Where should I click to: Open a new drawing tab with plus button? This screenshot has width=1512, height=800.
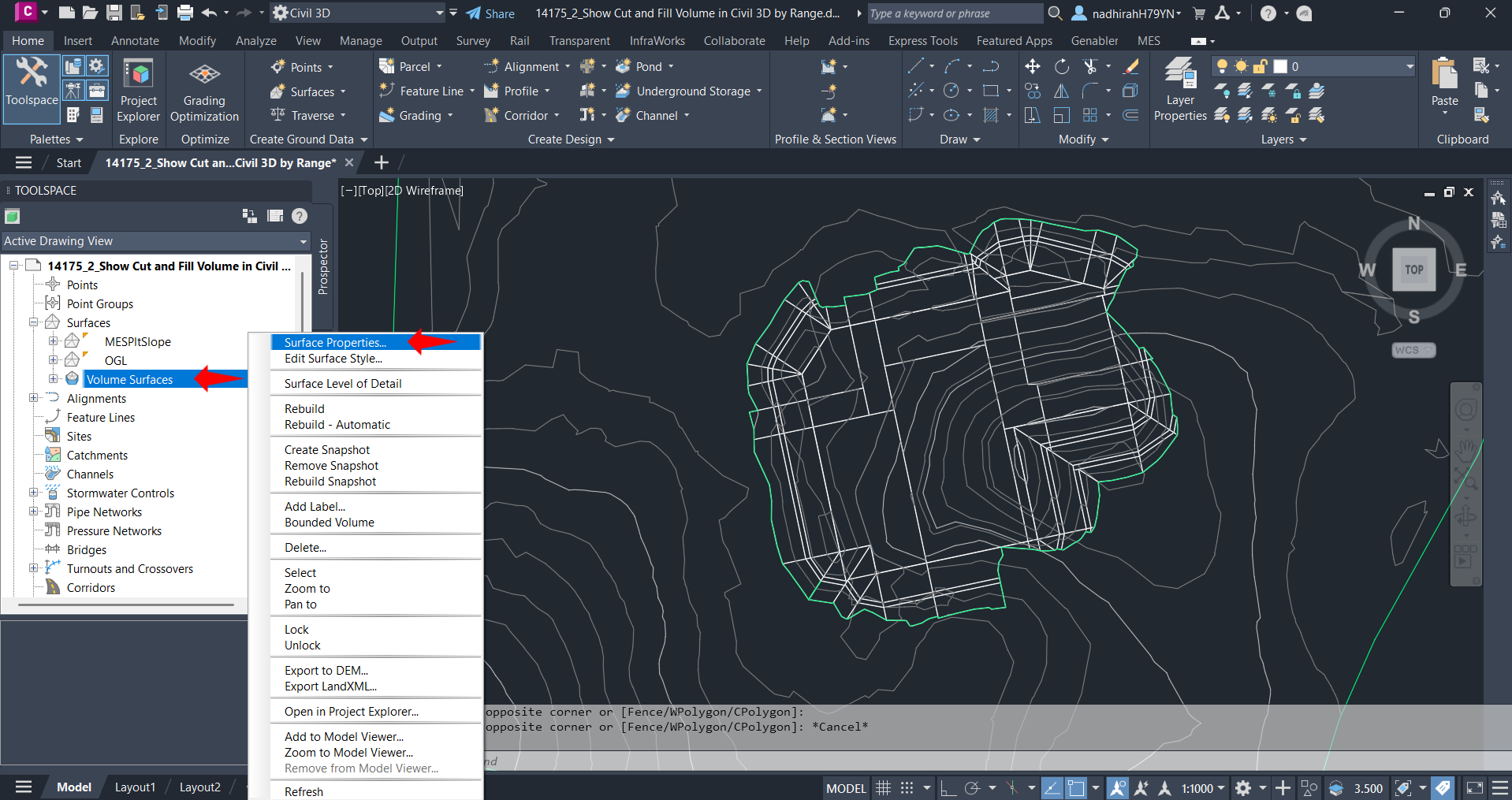[382, 162]
